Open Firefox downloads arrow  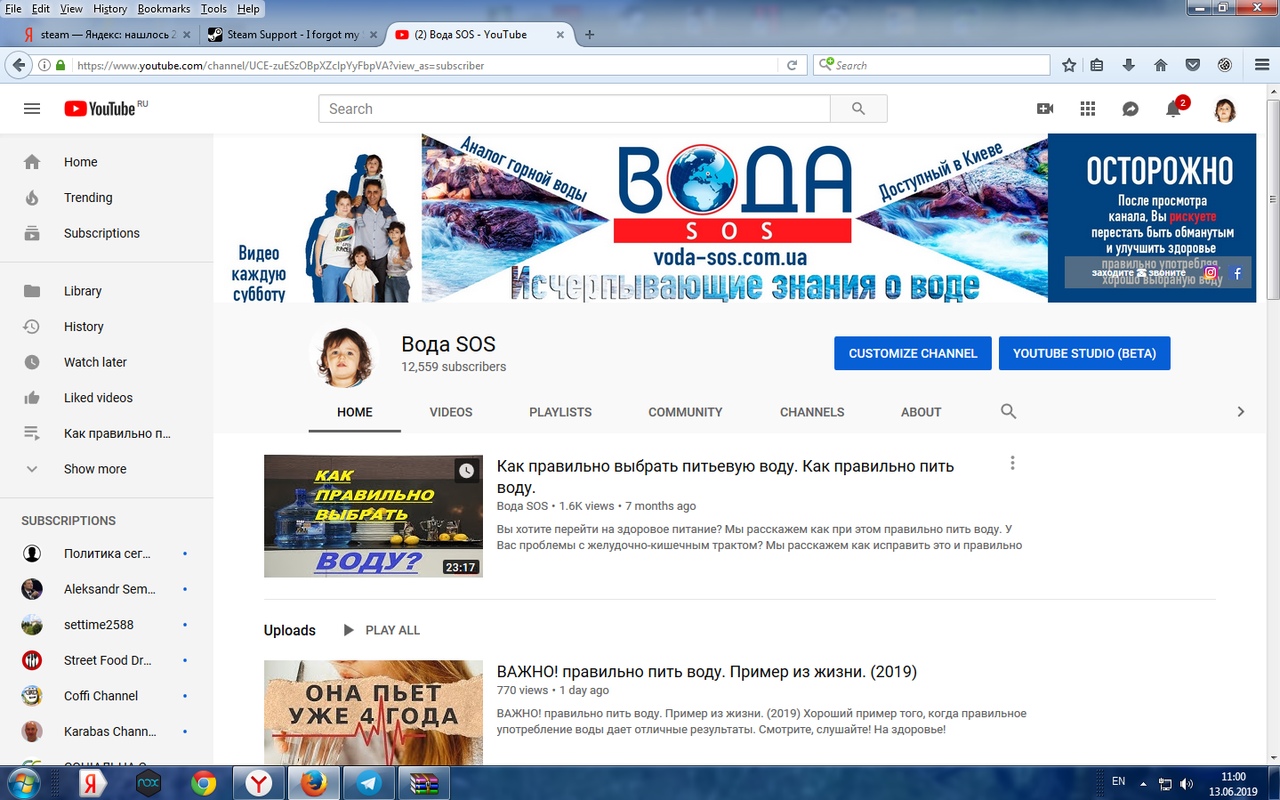pos(1129,65)
